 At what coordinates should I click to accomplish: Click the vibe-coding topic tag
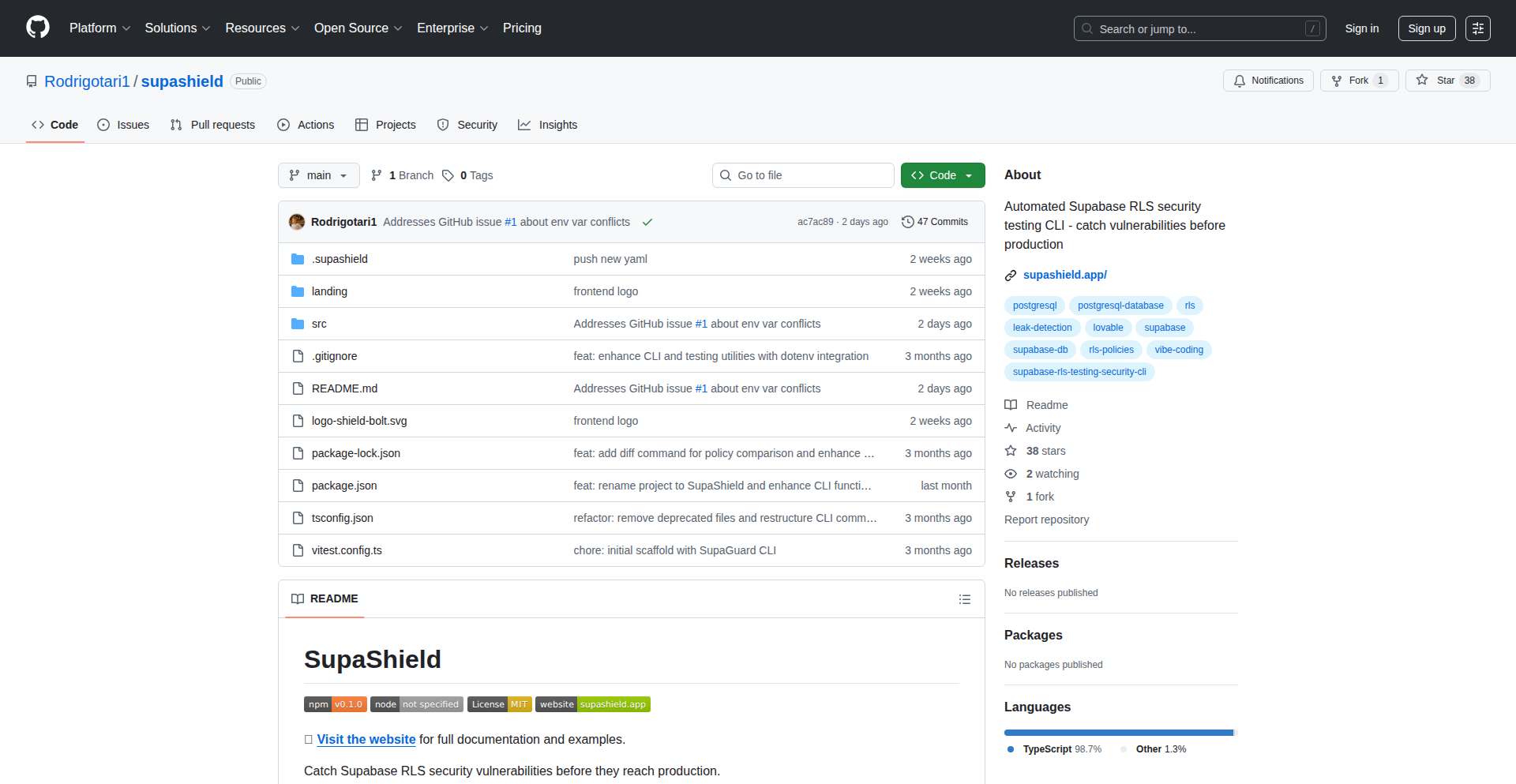(1179, 350)
